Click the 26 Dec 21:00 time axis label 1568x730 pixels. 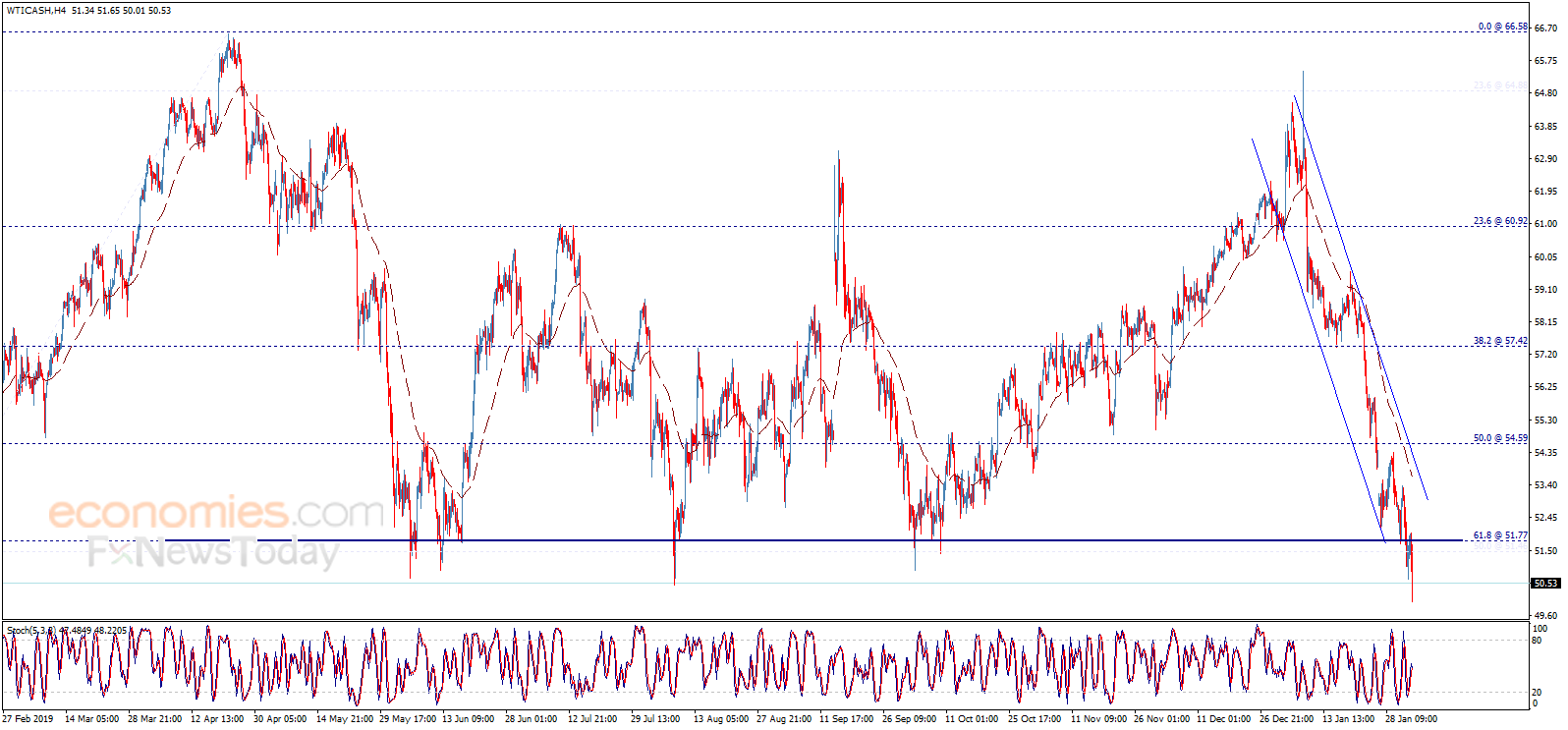(1286, 719)
